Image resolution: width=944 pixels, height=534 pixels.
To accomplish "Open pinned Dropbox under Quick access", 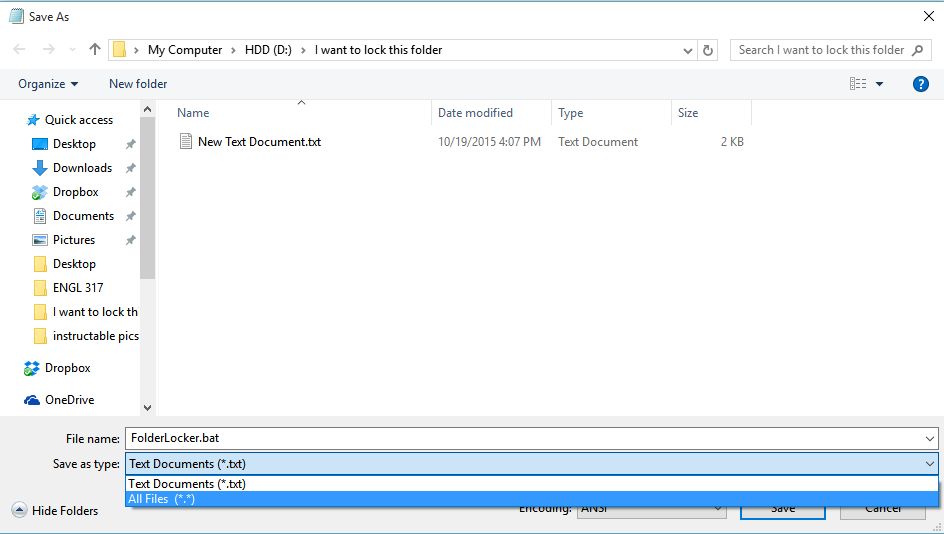I will 75,192.
